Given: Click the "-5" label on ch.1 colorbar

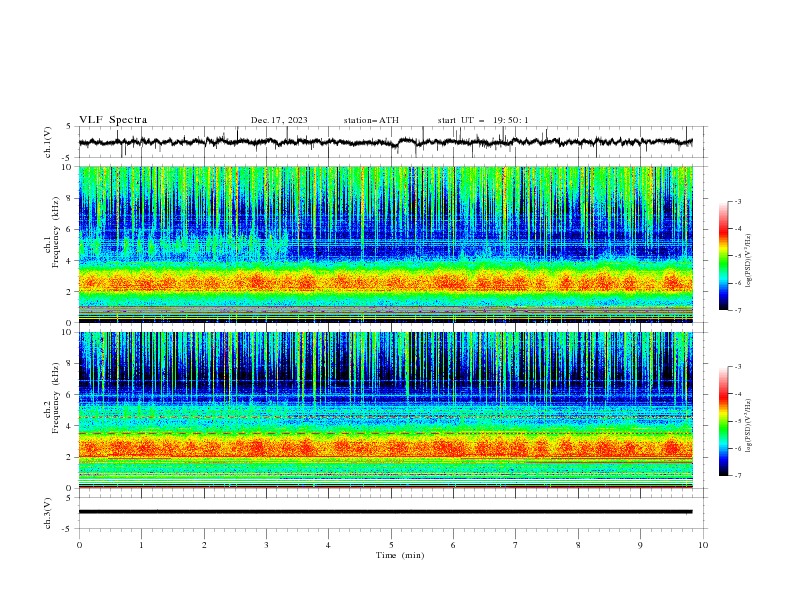Looking at the screenshot, I should coord(738,256).
